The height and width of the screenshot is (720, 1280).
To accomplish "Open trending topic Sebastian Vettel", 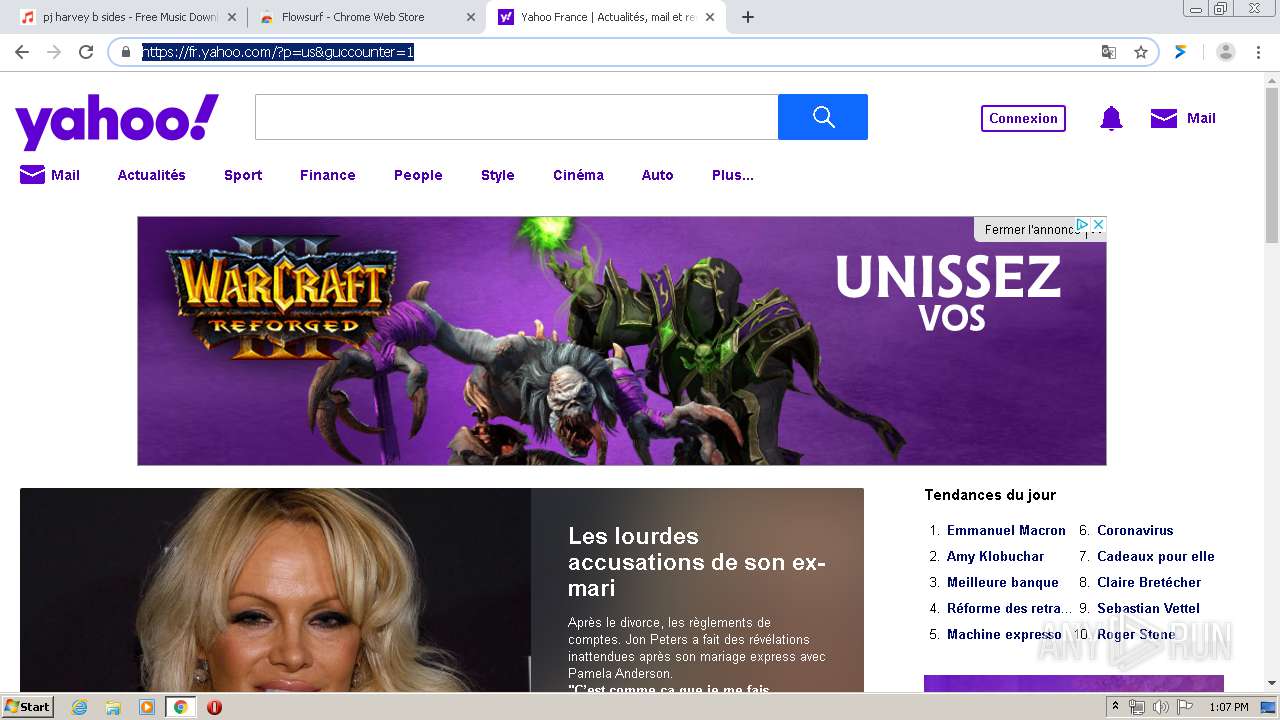I will pos(1148,608).
